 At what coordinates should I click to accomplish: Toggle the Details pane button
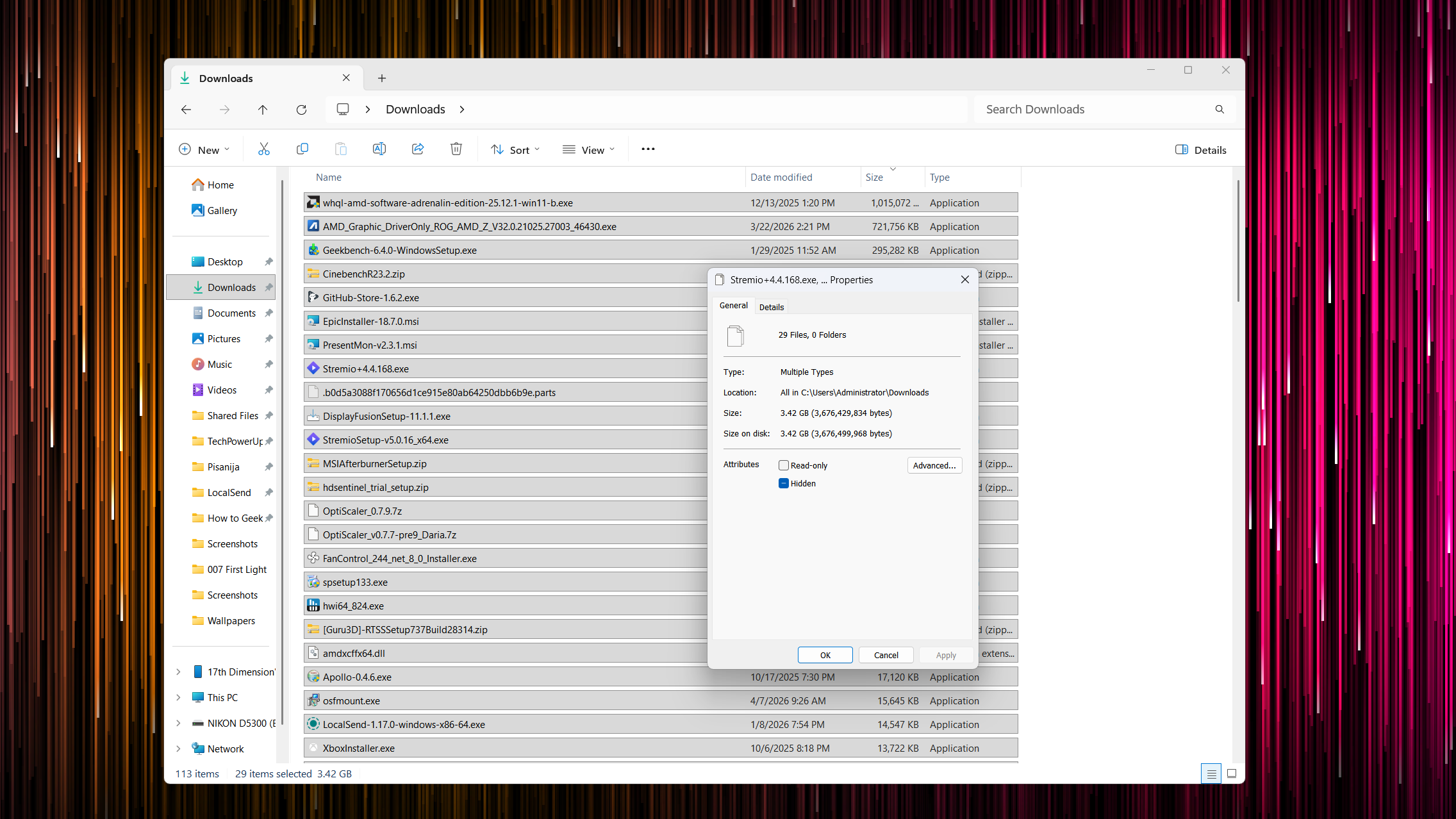click(x=1201, y=149)
